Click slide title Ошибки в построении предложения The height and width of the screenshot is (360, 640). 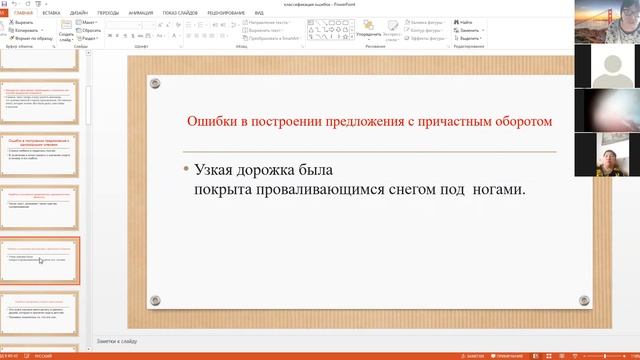[x=369, y=121]
